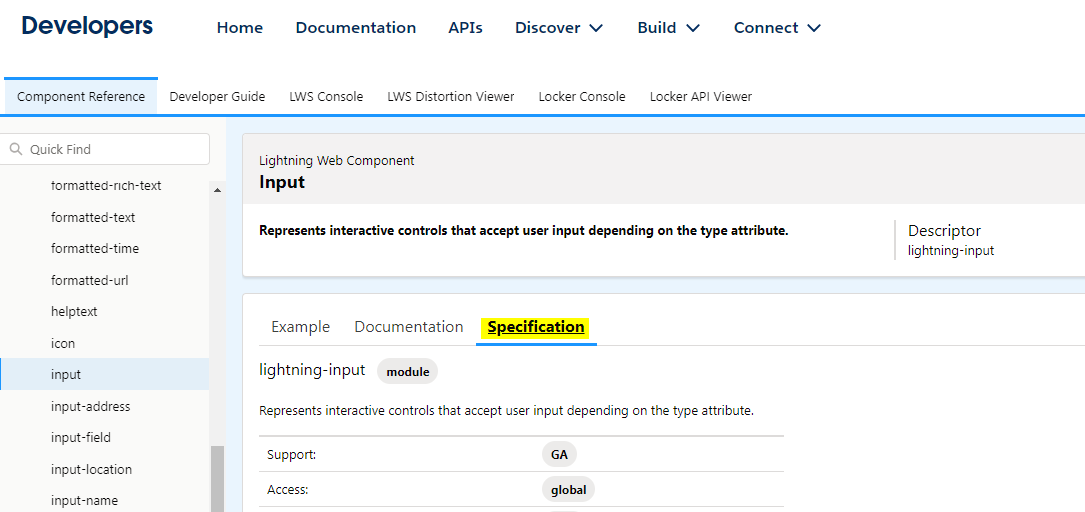The width and height of the screenshot is (1085, 512).
Task: Open the Locker API Viewer tab
Action: (700, 97)
